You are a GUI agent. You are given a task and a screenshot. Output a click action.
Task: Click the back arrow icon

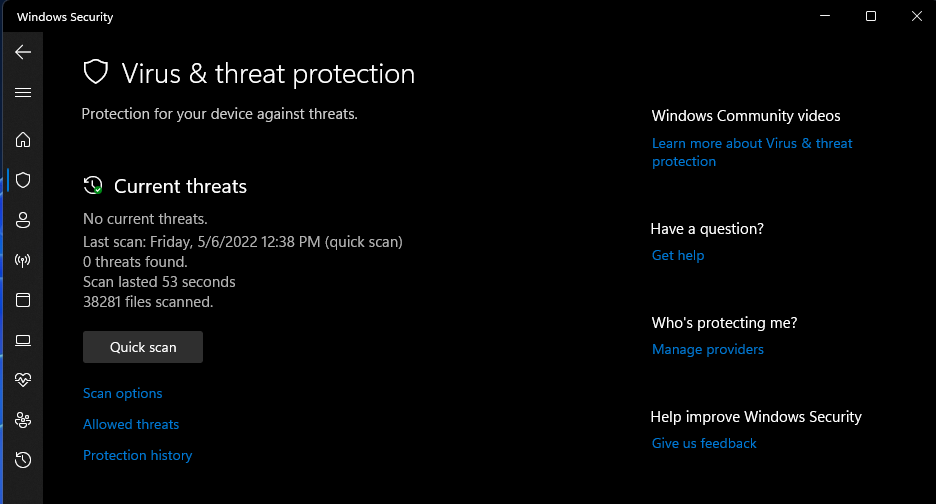23,52
